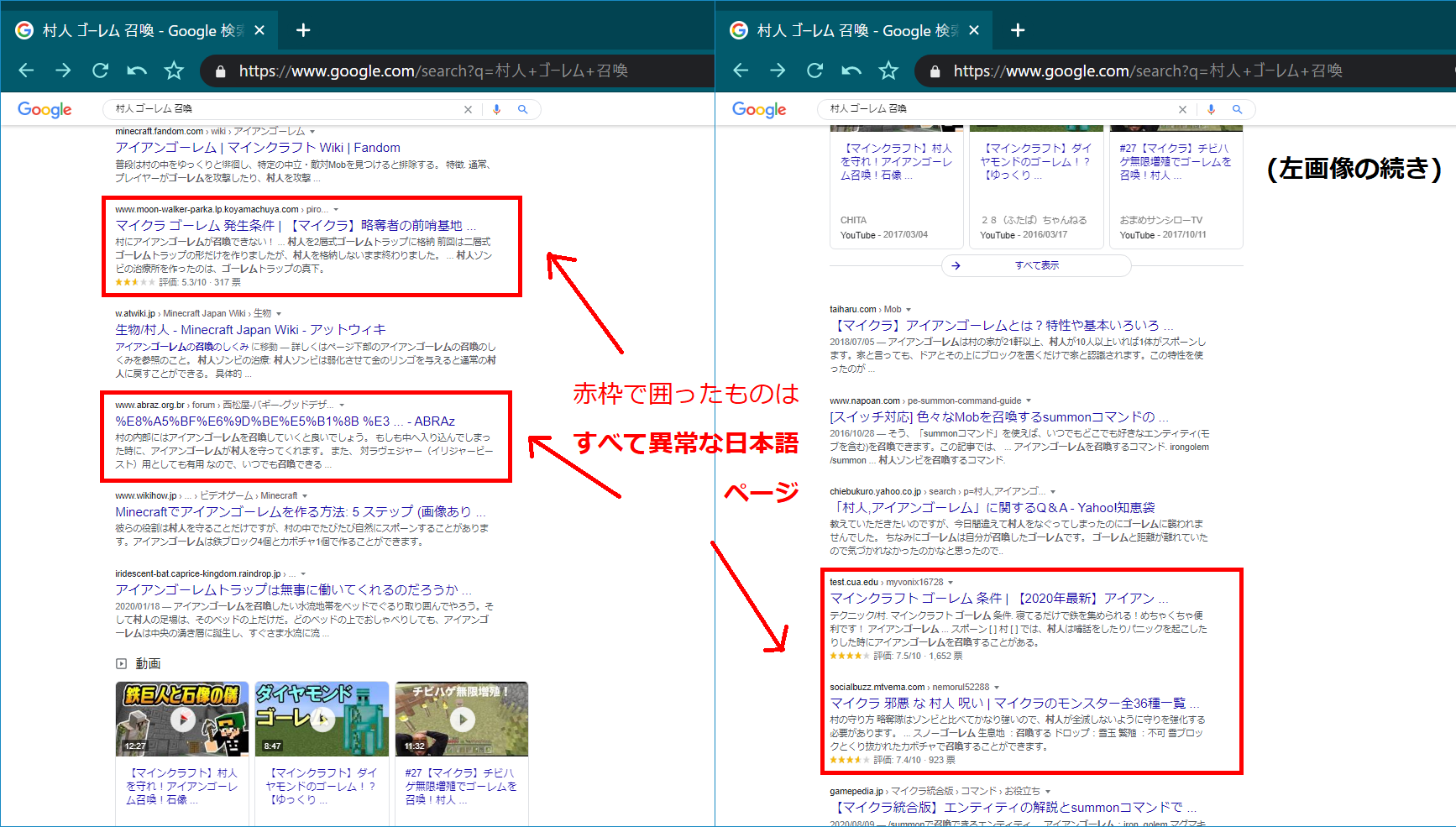Screen dimensions: 1456x827
Task: Open the ABRAz encoded-URL result link
Action: (285, 421)
